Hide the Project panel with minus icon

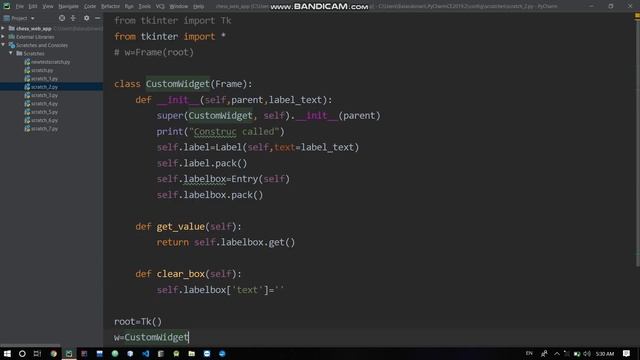(x=98, y=18)
